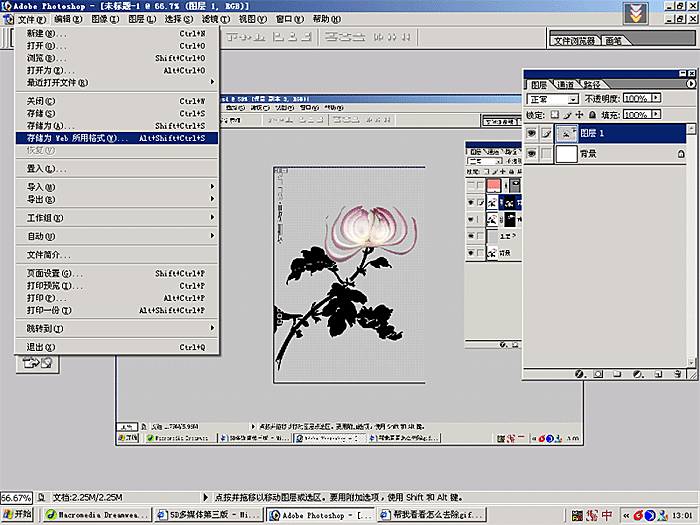Toggle link box beside 背景 layer

pos(546,154)
